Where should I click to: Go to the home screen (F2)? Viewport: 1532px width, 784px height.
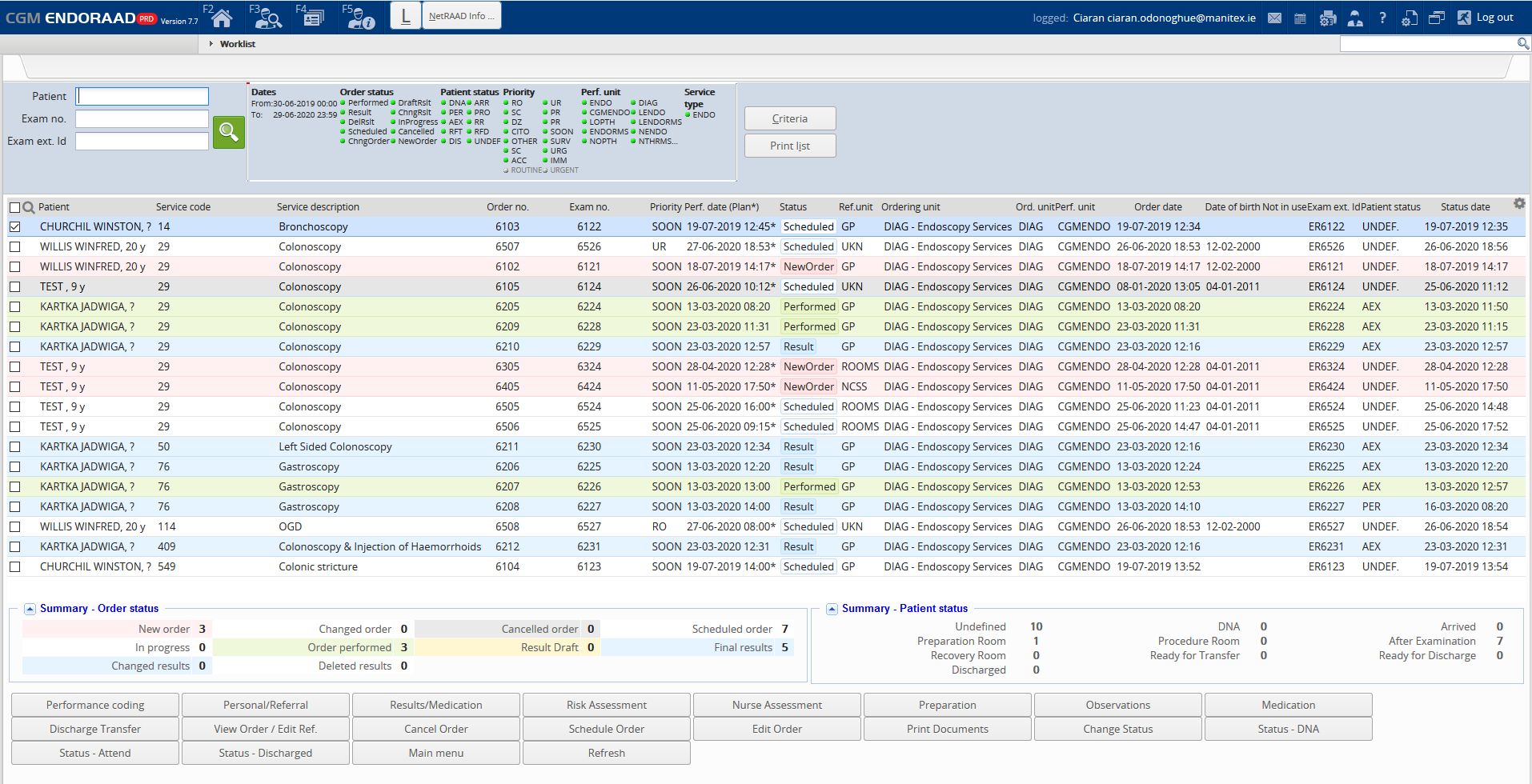coord(222,18)
